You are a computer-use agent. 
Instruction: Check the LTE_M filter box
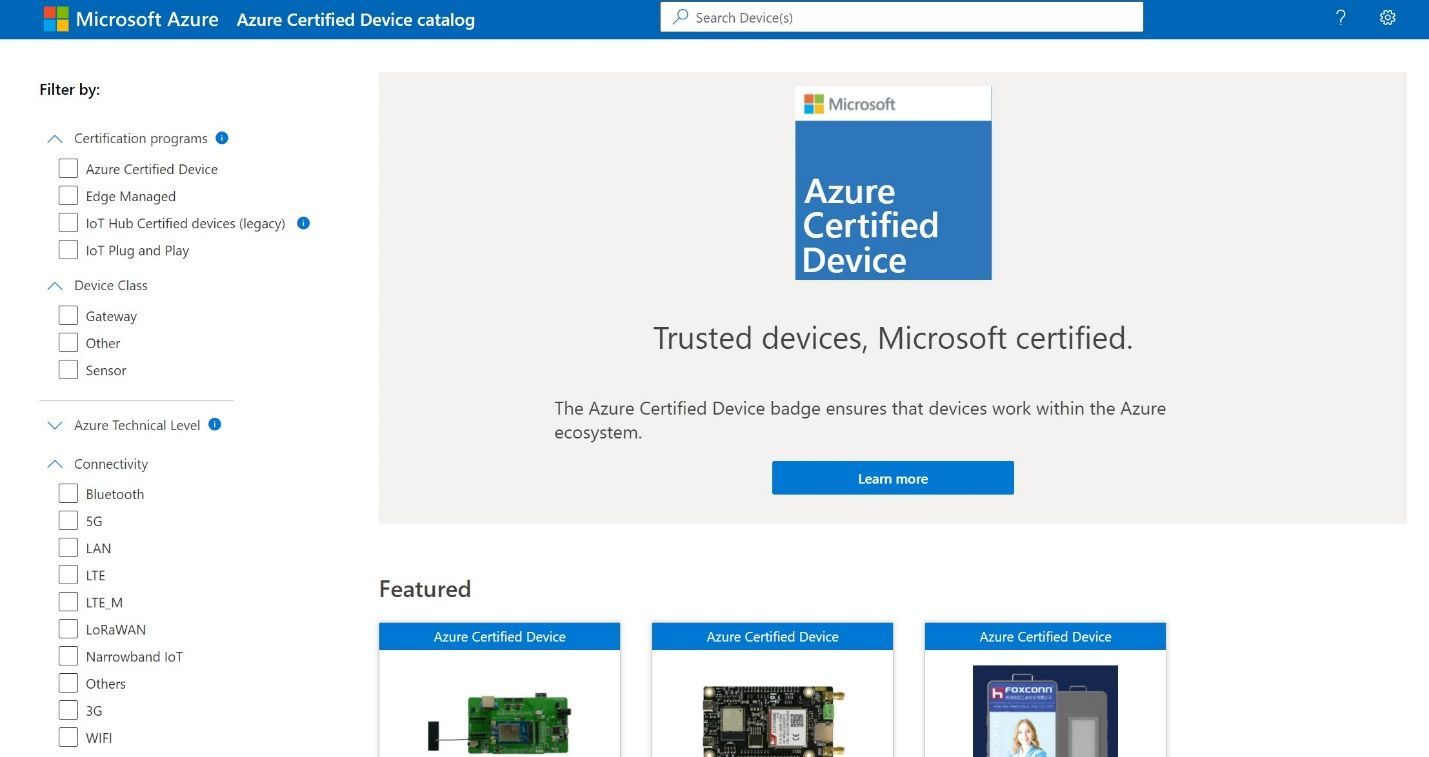pyautogui.click(x=68, y=601)
